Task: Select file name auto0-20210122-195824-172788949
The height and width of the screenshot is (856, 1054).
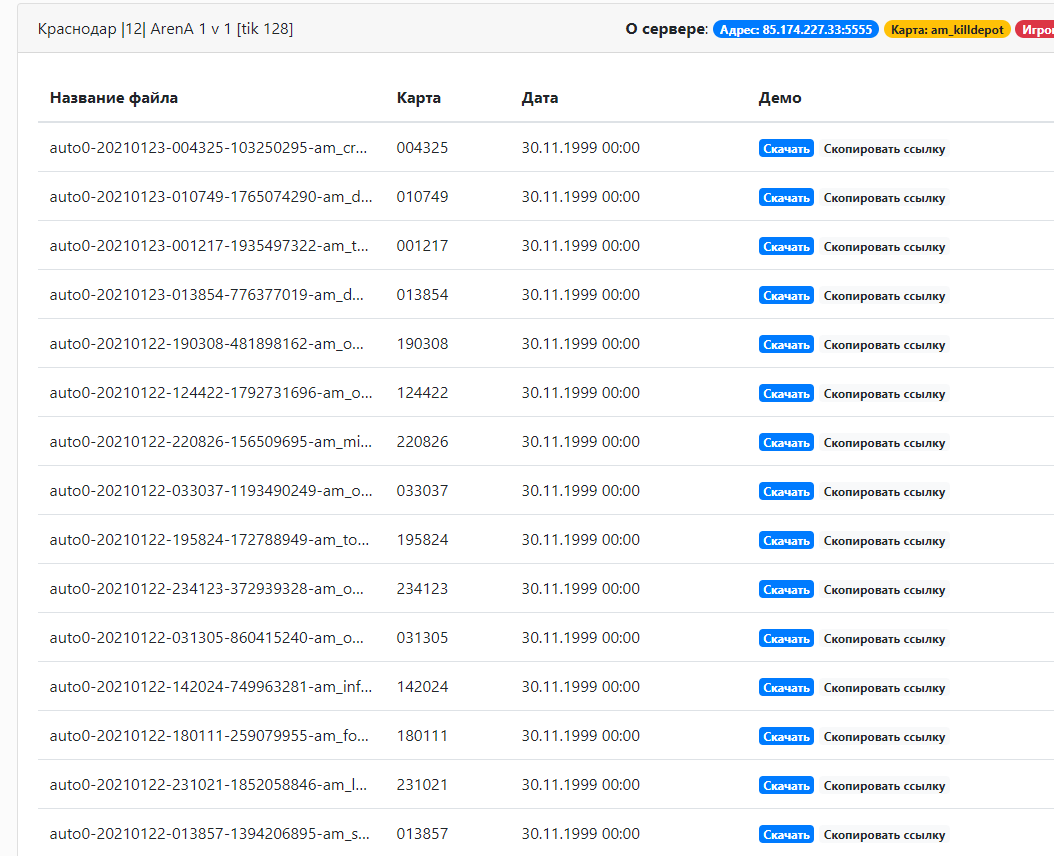Action: click(209, 541)
